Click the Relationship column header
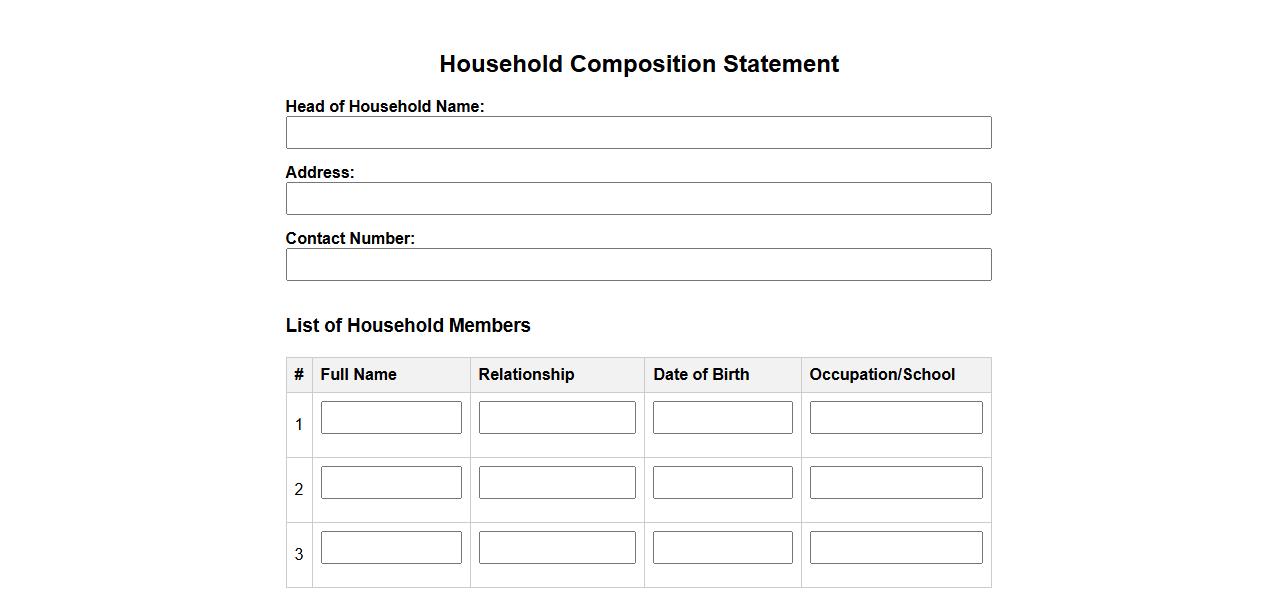The width and height of the screenshot is (1278, 601). 526,375
